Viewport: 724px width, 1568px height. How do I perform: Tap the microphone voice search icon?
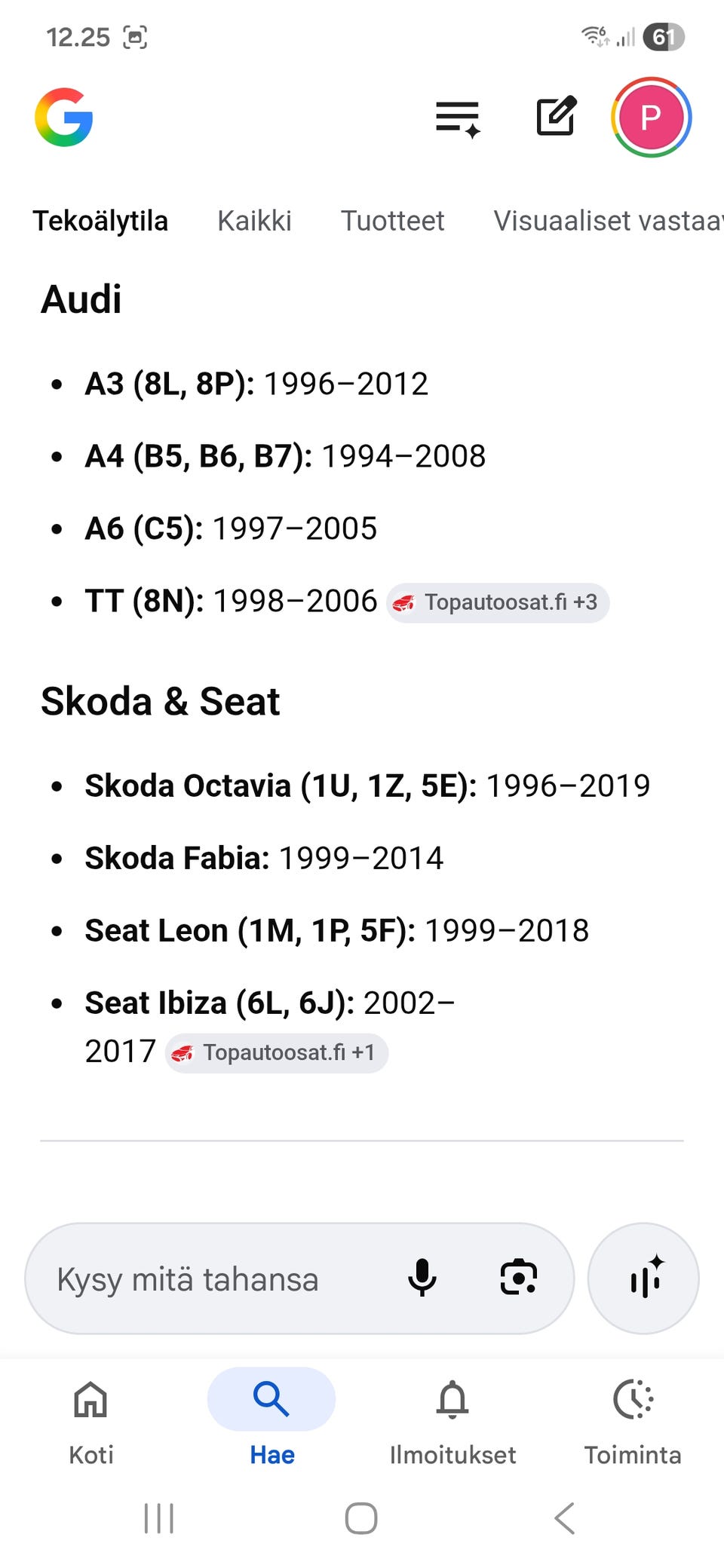[422, 1277]
